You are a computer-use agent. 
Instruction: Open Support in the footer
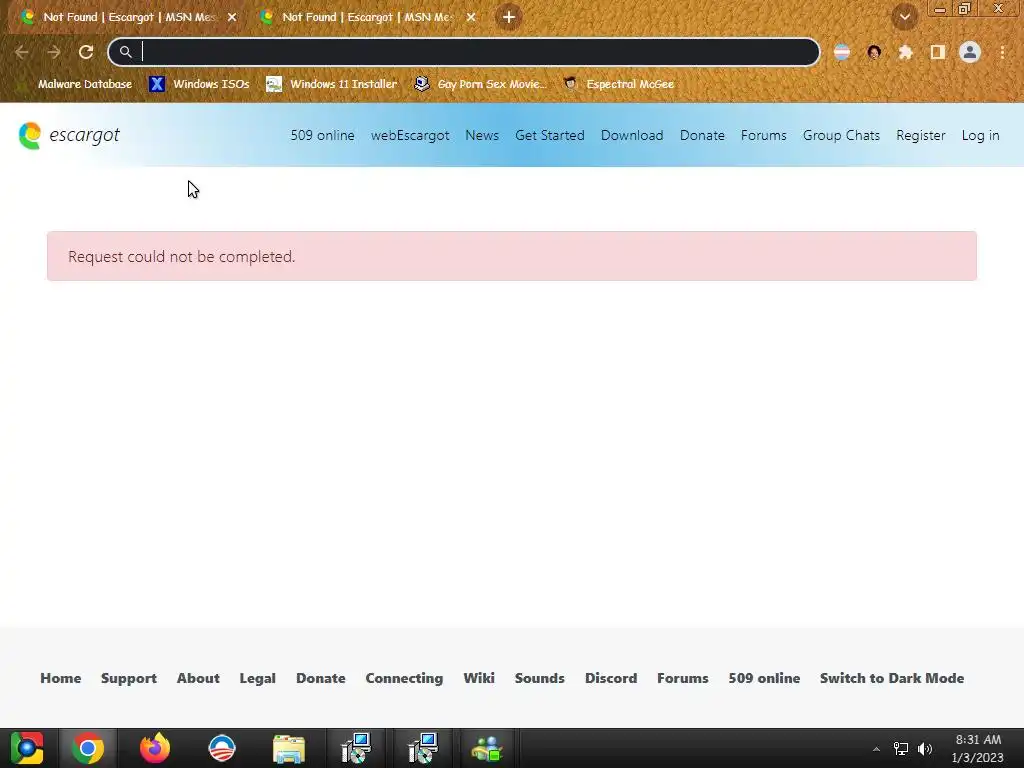click(x=129, y=679)
